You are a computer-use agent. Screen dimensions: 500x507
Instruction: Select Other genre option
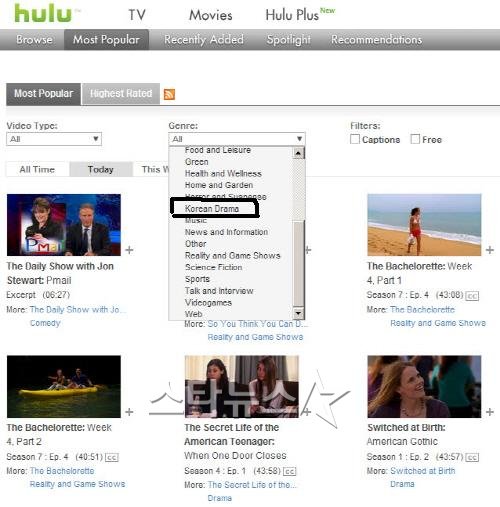tap(196, 244)
